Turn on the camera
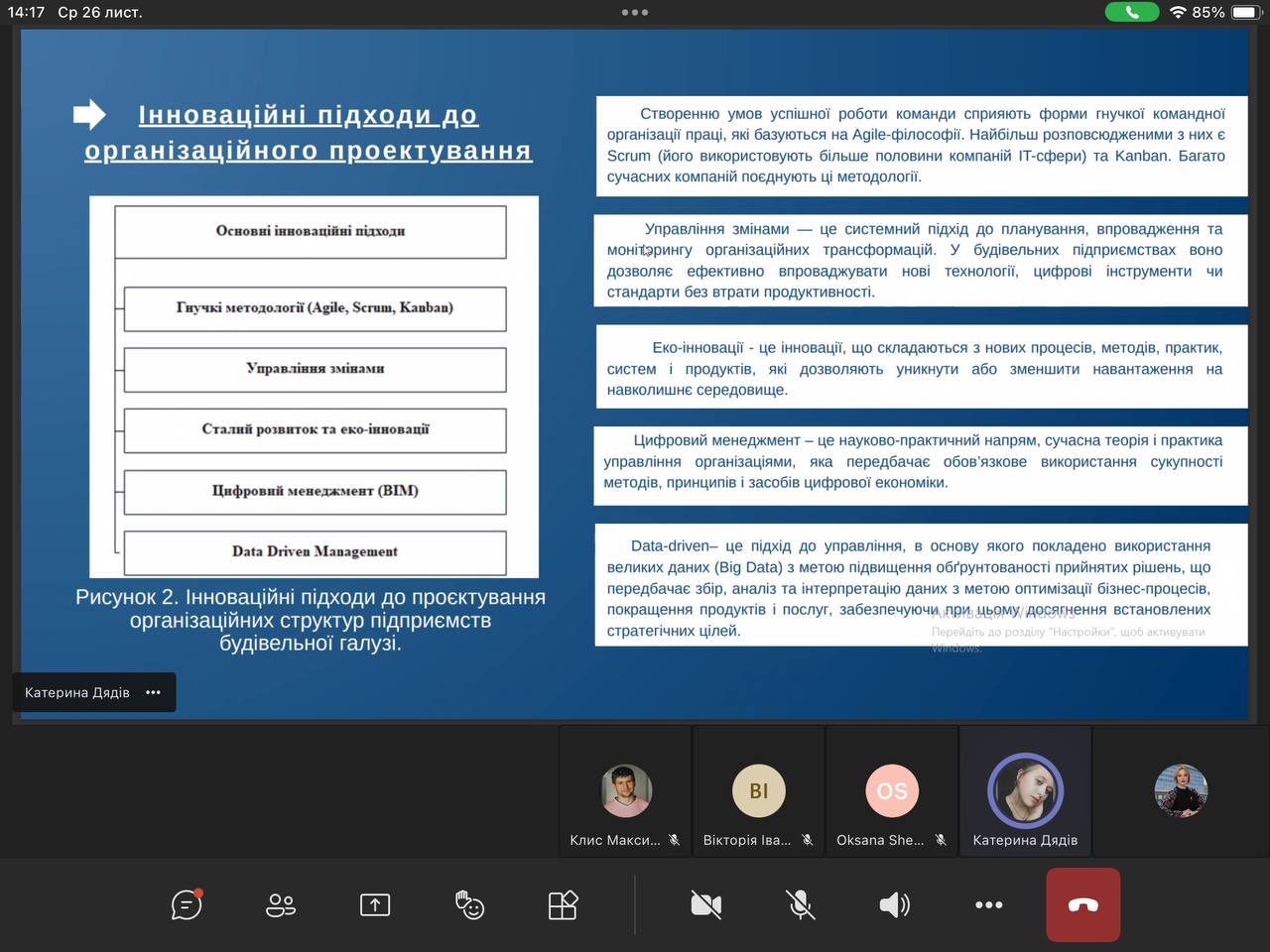The width and height of the screenshot is (1270, 952). (706, 904)
